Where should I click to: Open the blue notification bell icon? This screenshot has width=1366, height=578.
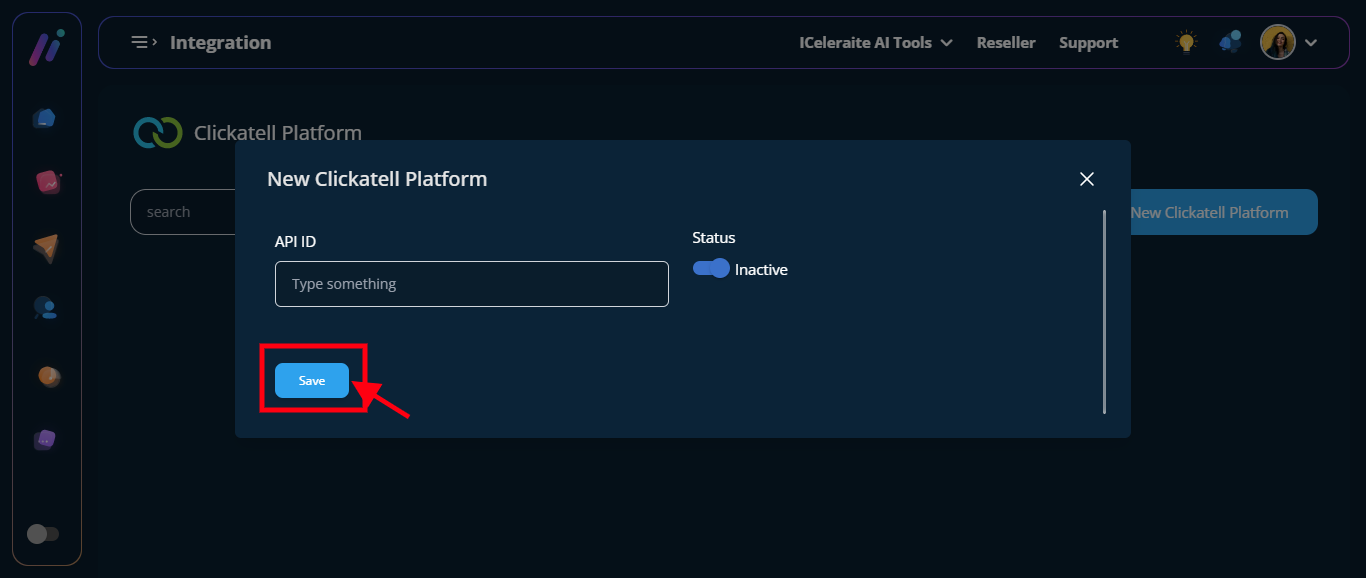(x=1230, y=42)
